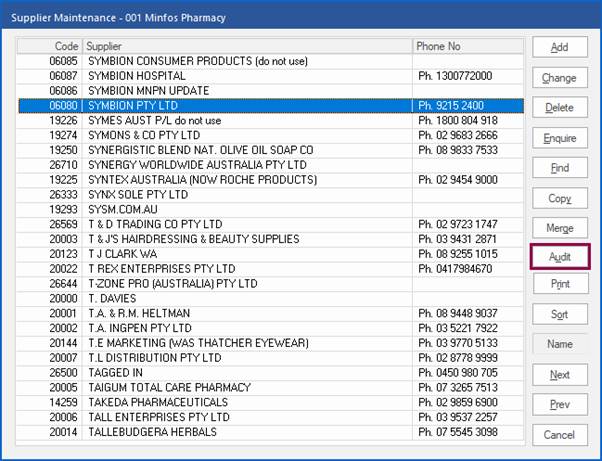Select SYNTEX AUSTRALIA (NOW ROCHE PRODUCTS)
This screenshot has height=461, width=602.
click(x=270, y=180)
